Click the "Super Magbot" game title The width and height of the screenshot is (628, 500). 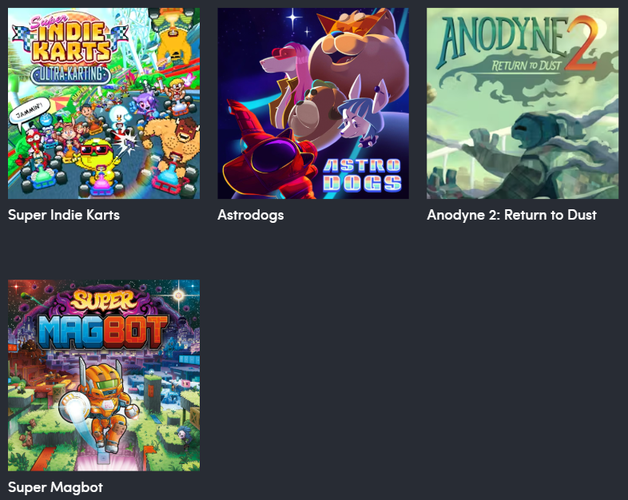click(55, 487)
